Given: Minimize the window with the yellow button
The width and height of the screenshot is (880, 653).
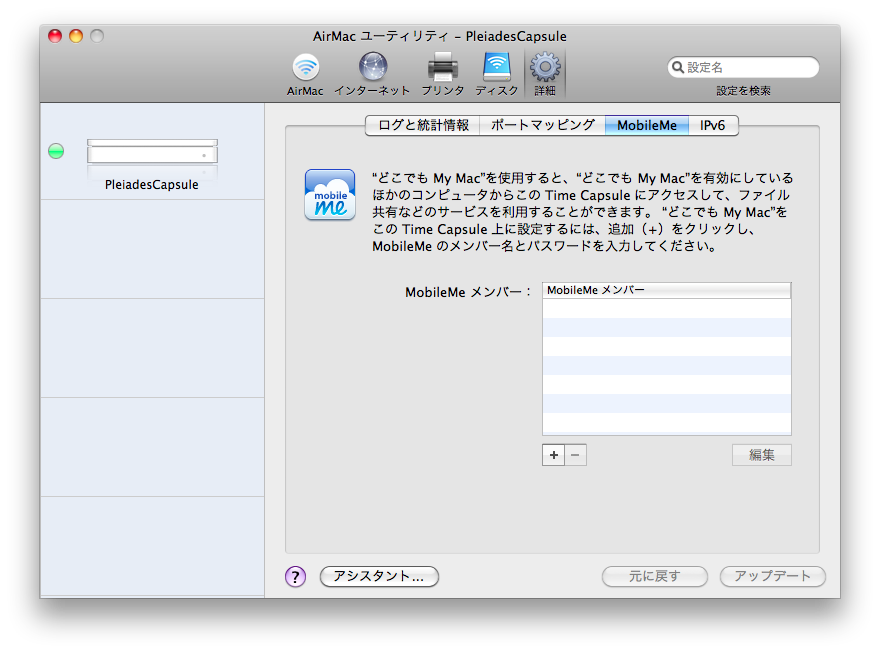Looking at the screenshot, I should [x=76, y=36].
